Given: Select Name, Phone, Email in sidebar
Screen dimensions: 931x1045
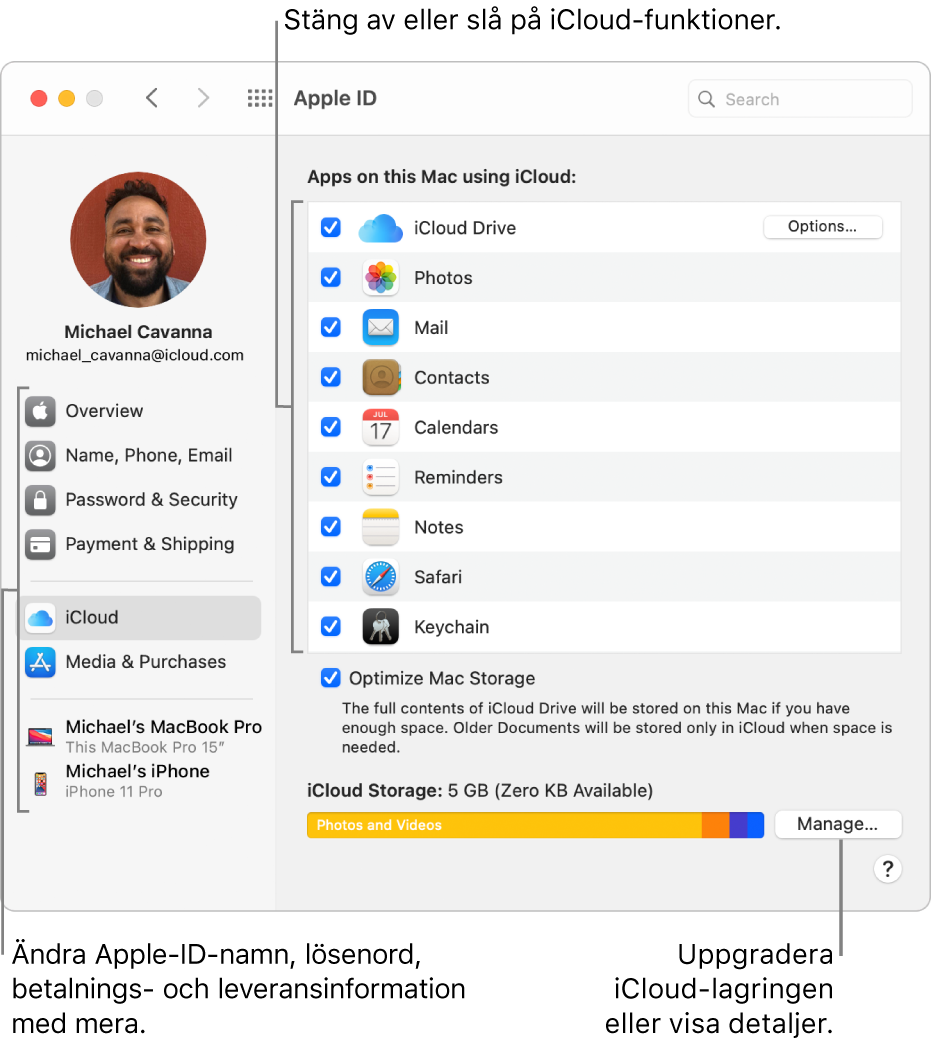Looking at the screenshot, I should pyautogui.click(x=149, y=456).
